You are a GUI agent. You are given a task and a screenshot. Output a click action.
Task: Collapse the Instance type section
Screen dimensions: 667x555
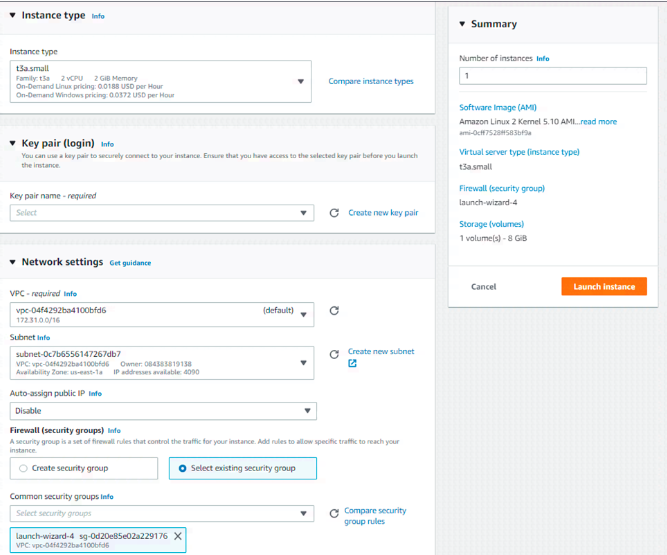pyautogui.click(x=13, y=15)
